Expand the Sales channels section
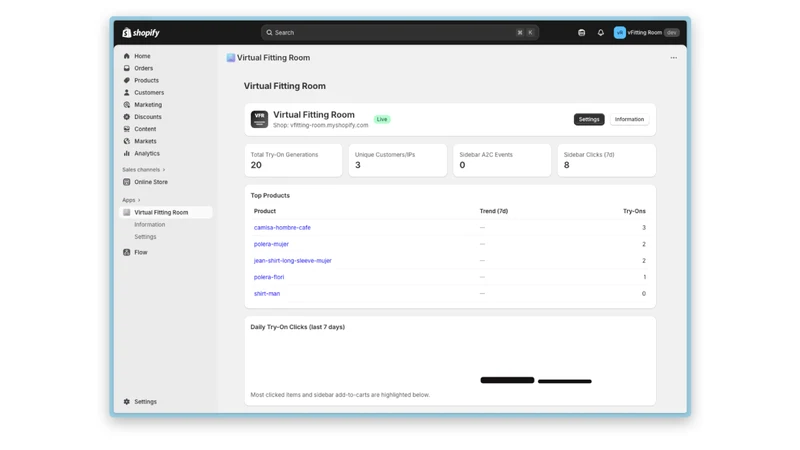This screenshot has height=450, width=800. click(143, 170)
